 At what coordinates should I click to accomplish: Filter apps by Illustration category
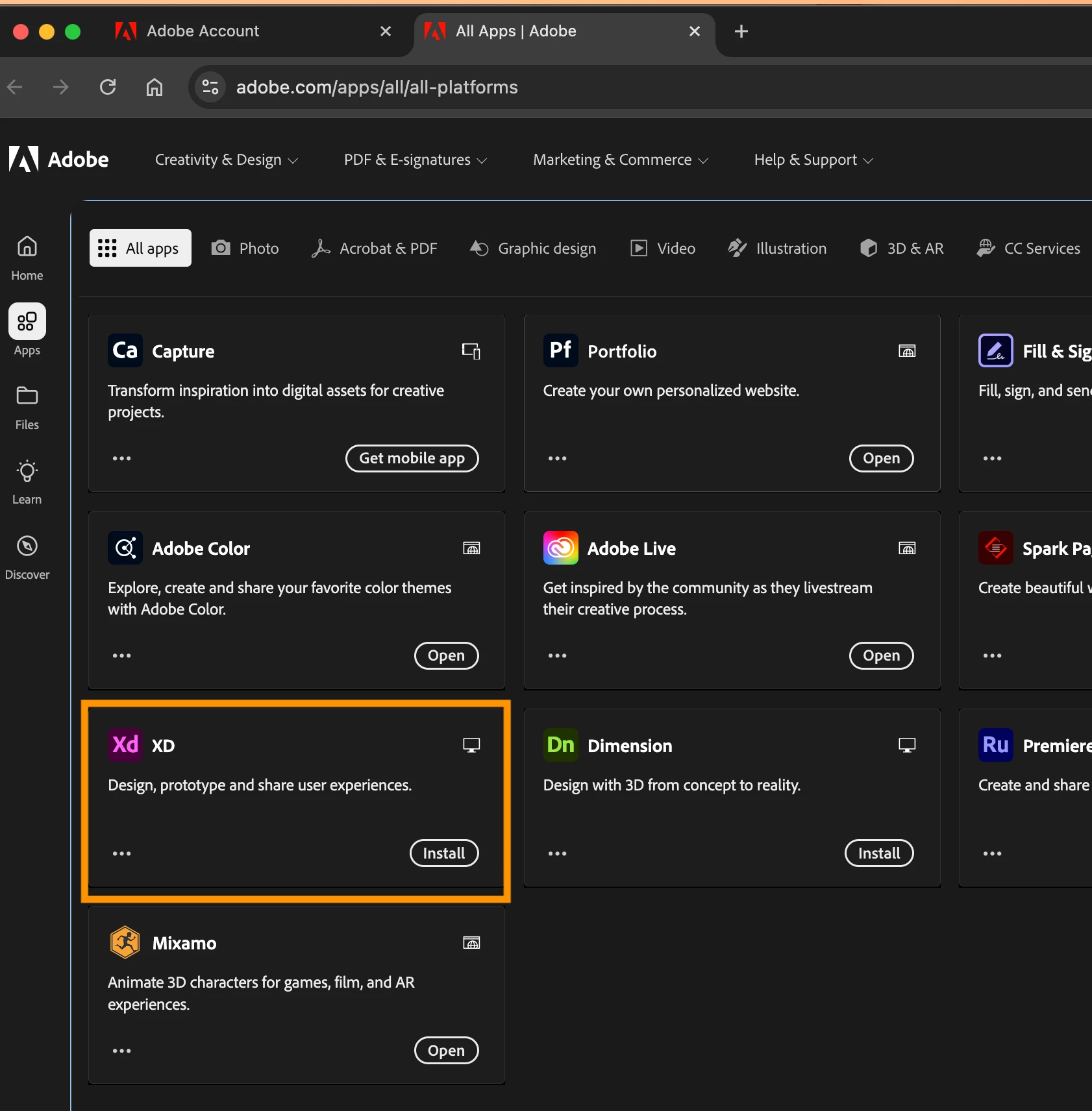[777, 248]
